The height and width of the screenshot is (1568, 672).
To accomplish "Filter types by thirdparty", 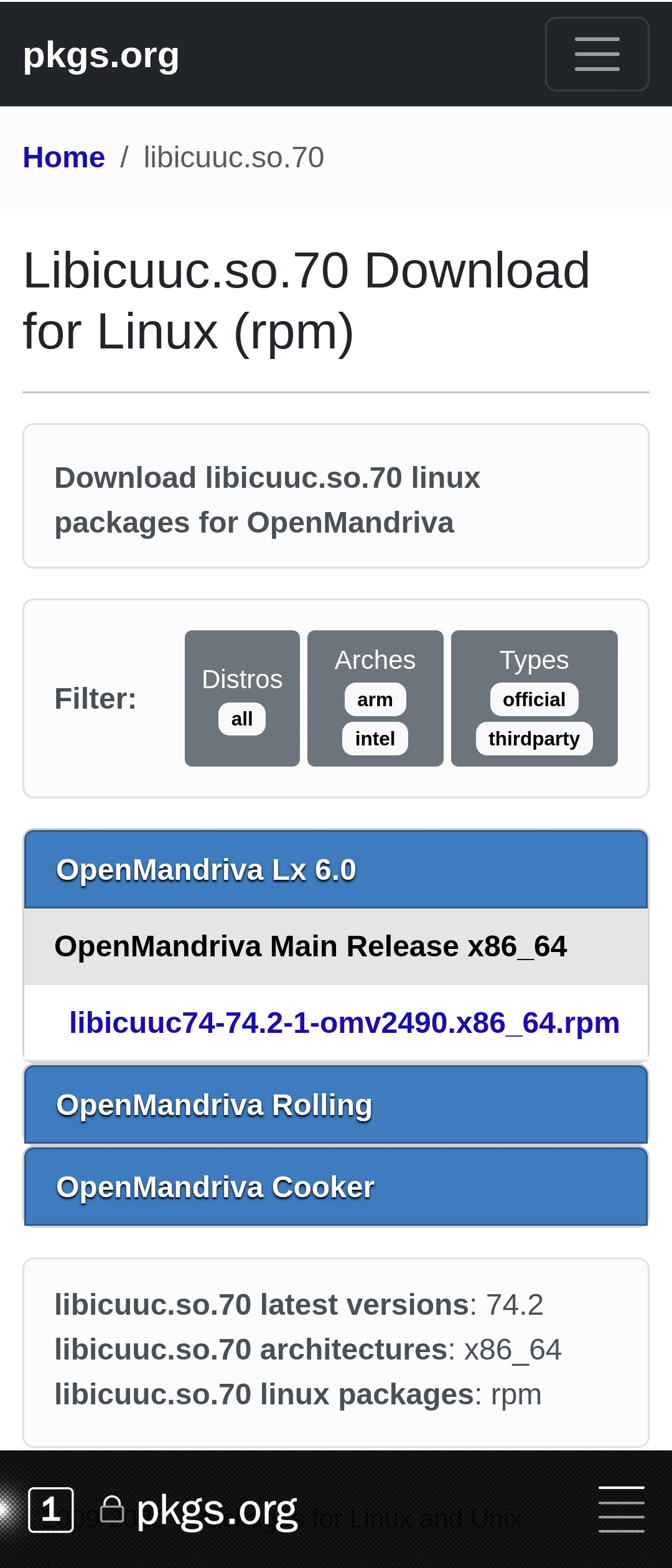I will click(x=534, y=739).
